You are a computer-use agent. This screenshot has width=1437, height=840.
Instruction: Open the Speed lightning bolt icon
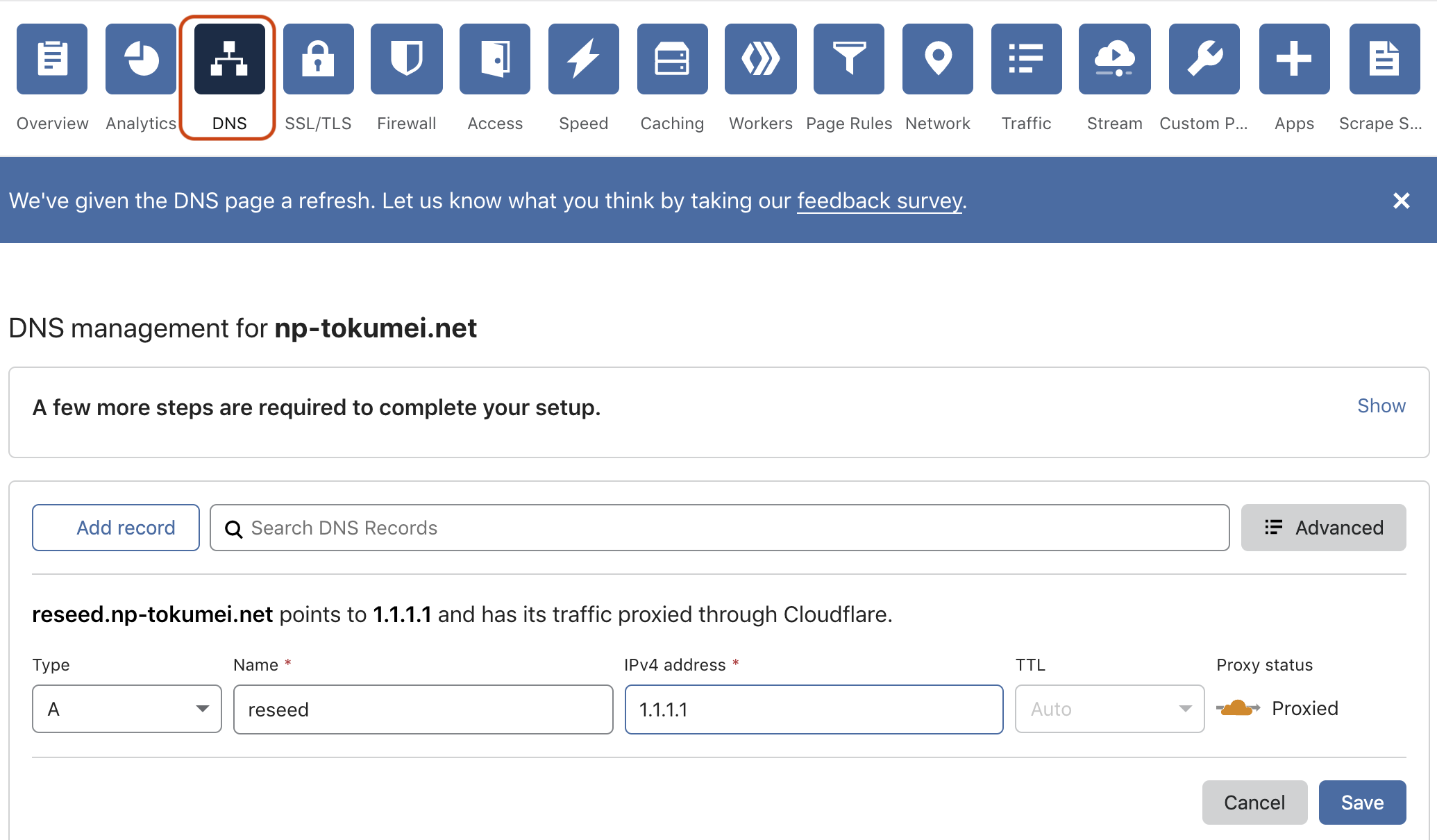(x=584, y=59)
